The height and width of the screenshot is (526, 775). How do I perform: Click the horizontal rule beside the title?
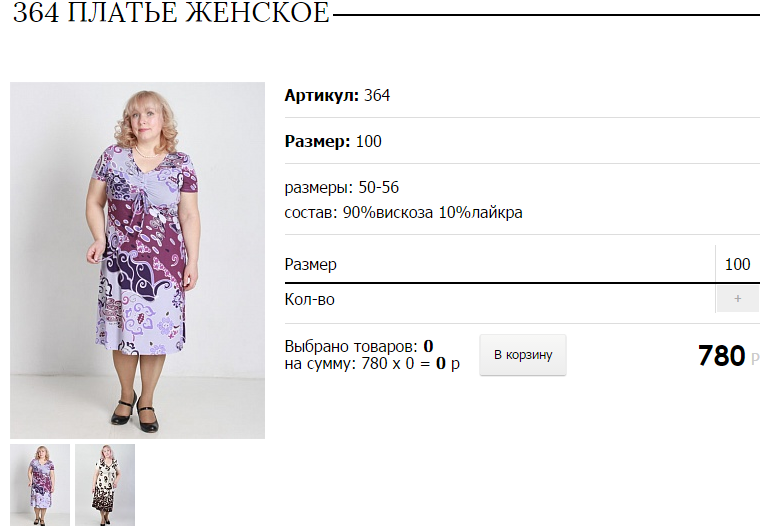pyautogui.click(x=547, y=15)
